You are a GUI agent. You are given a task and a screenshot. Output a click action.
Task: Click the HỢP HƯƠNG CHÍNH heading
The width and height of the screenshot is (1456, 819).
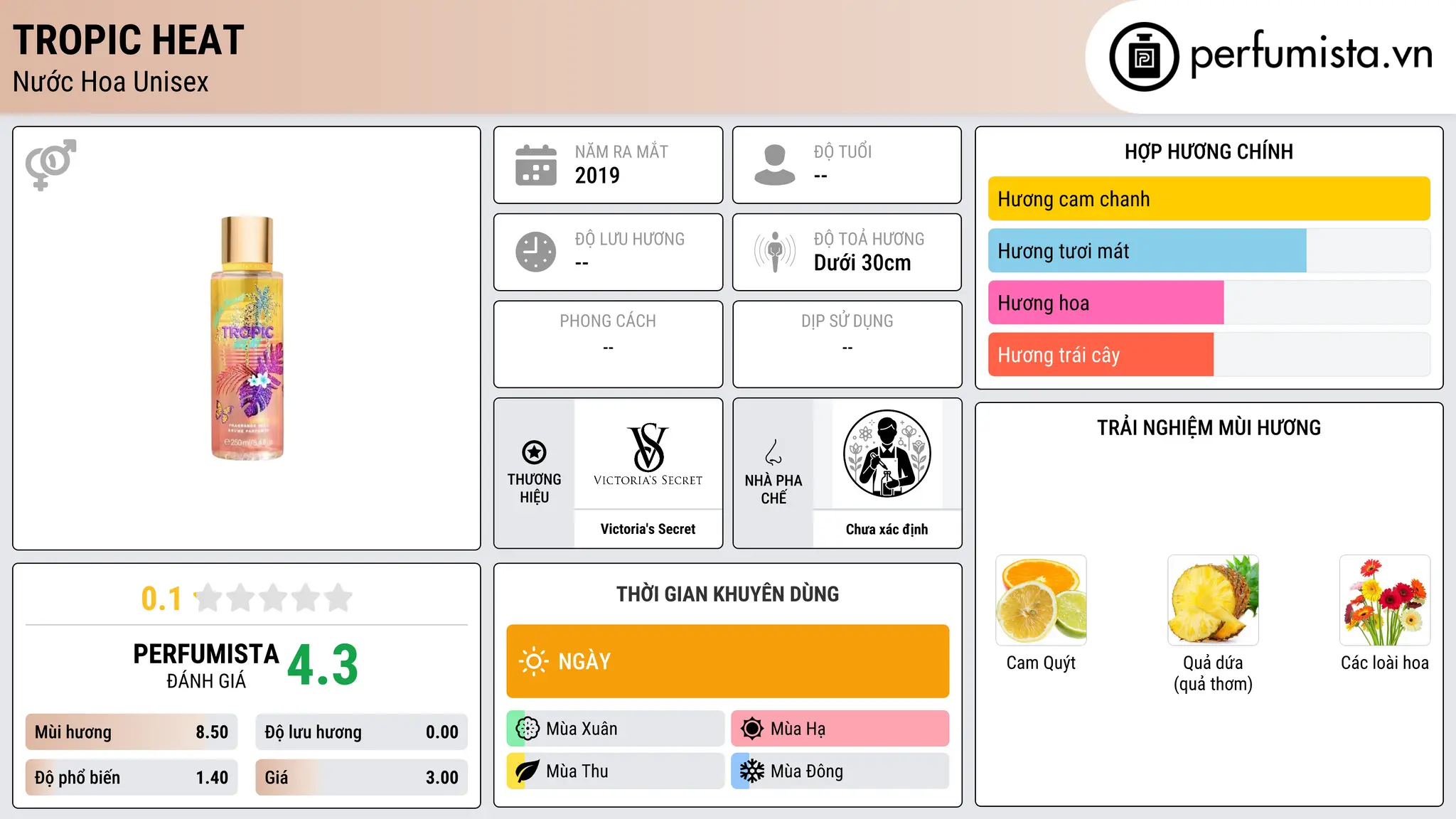(x=1209, y=151)
